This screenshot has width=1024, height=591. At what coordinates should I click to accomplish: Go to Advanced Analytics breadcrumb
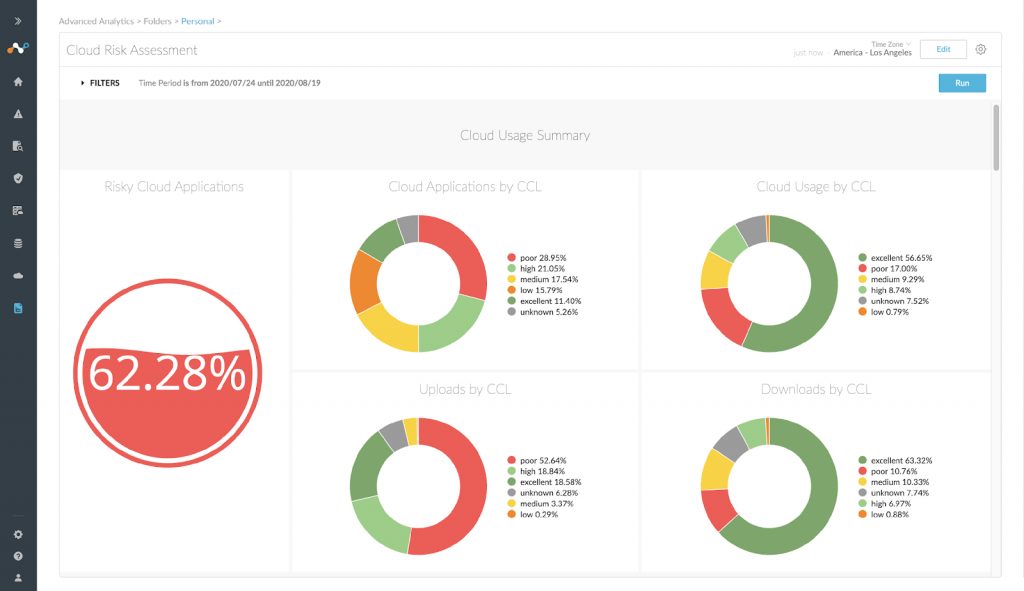click(x=96, y=21)
